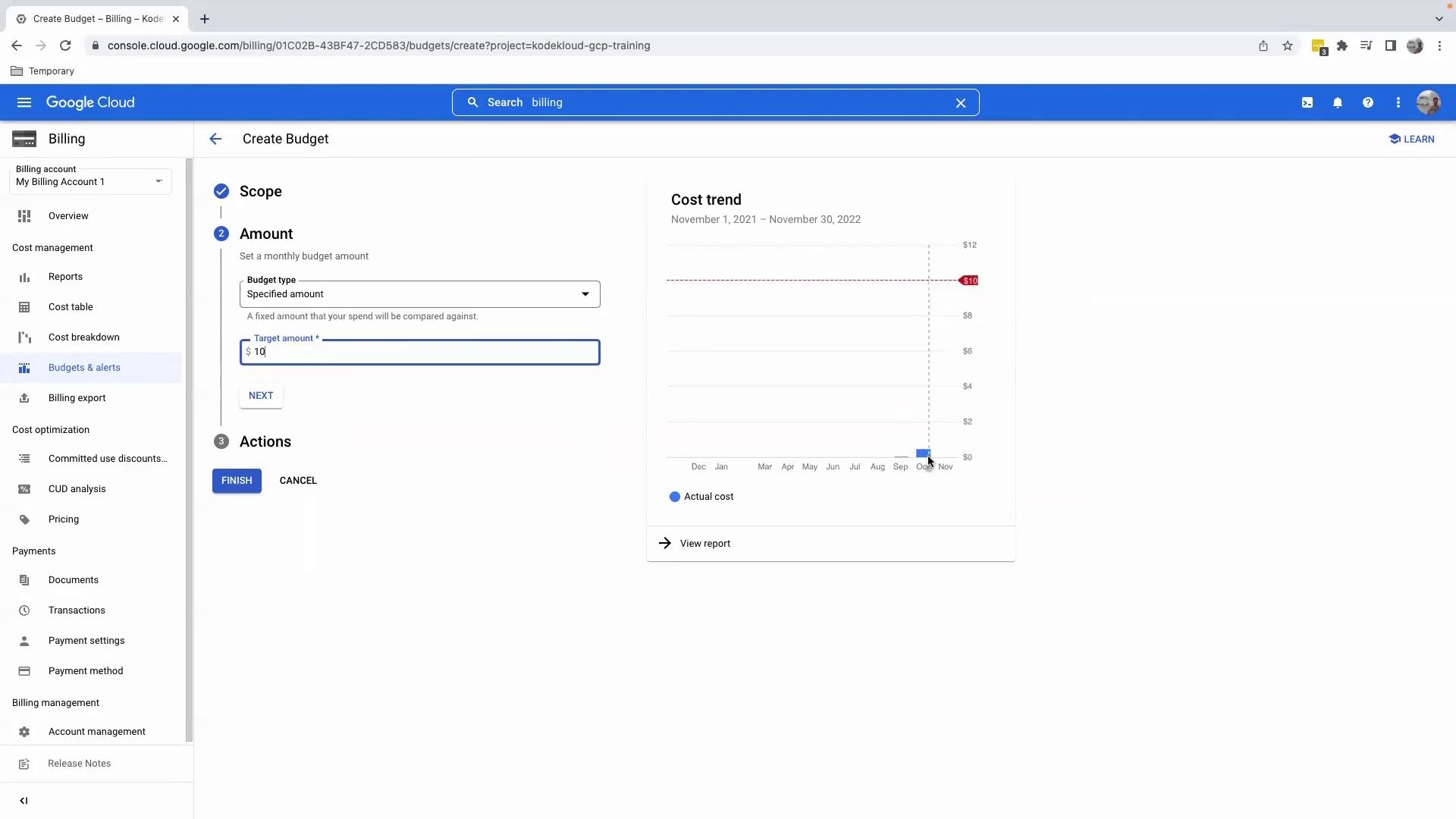Click the blue FINISH button
This screenshot has width=1456, height=819.
pyautogui.click(x=237, y=481)
